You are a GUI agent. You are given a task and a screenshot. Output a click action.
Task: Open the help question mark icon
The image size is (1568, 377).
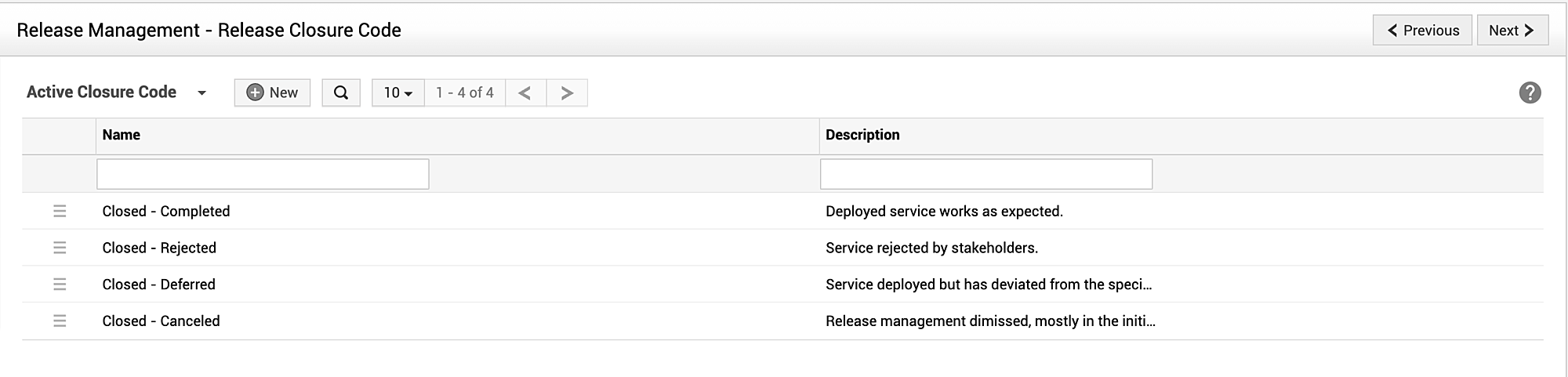click(1530, 92)
